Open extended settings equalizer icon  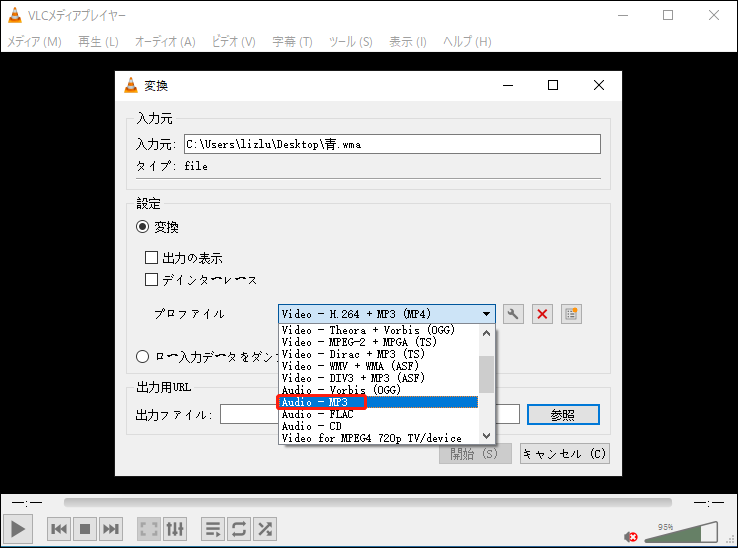pos(175,529)
